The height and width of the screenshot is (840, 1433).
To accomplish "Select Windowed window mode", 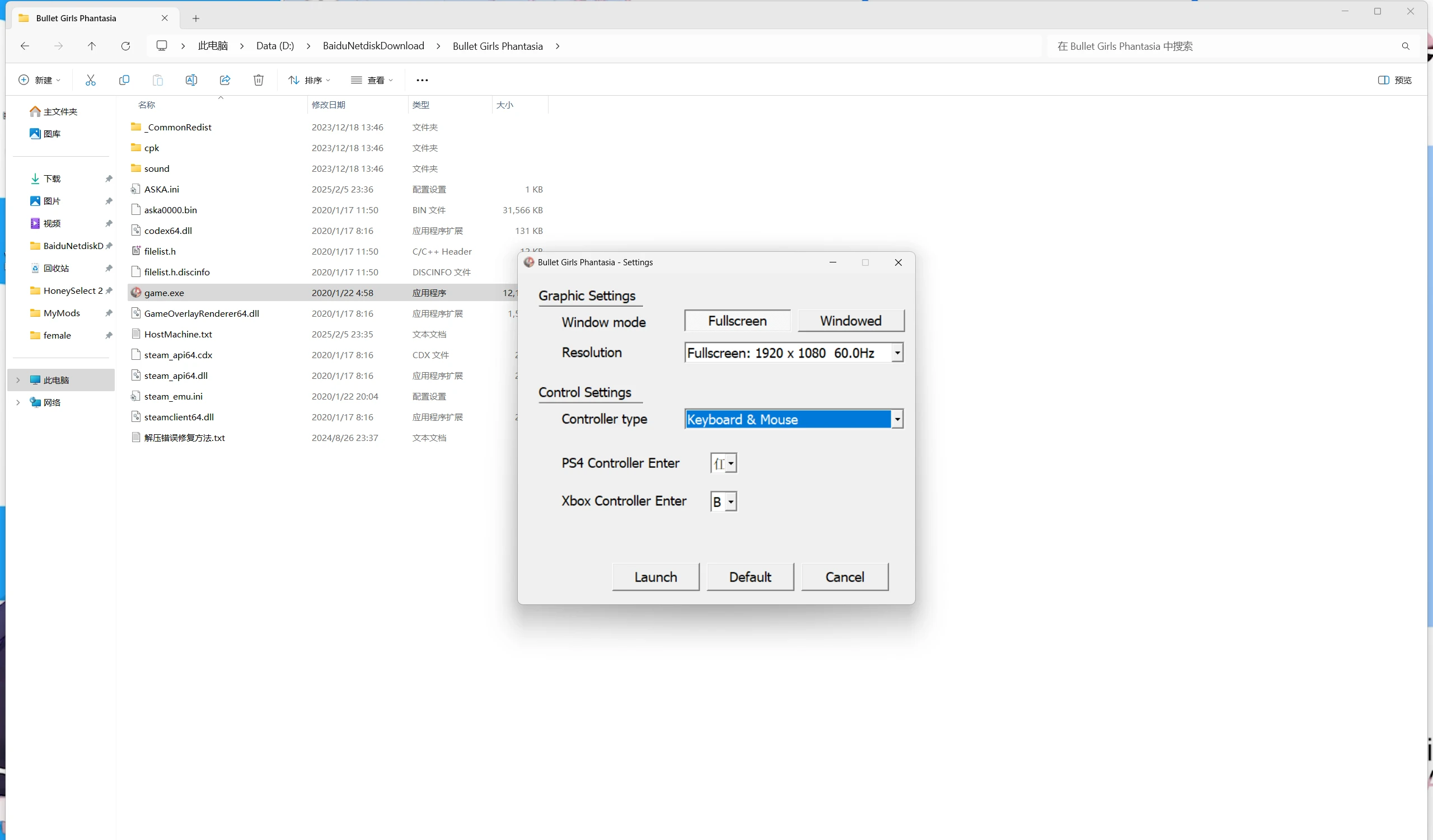I will [x=851, y=321].
